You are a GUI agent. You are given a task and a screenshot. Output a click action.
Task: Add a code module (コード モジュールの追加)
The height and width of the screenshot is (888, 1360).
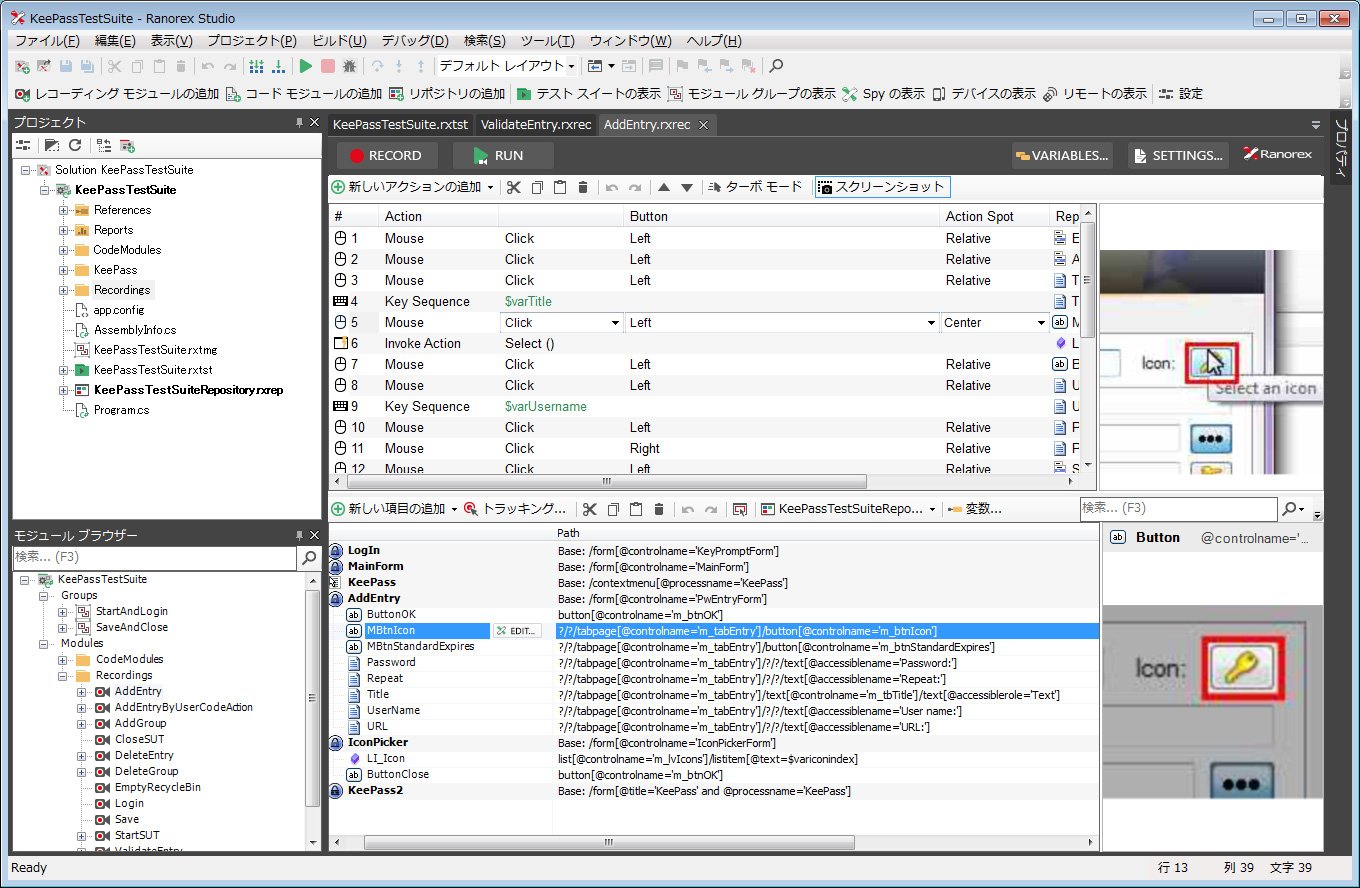(x=304, y=94)
